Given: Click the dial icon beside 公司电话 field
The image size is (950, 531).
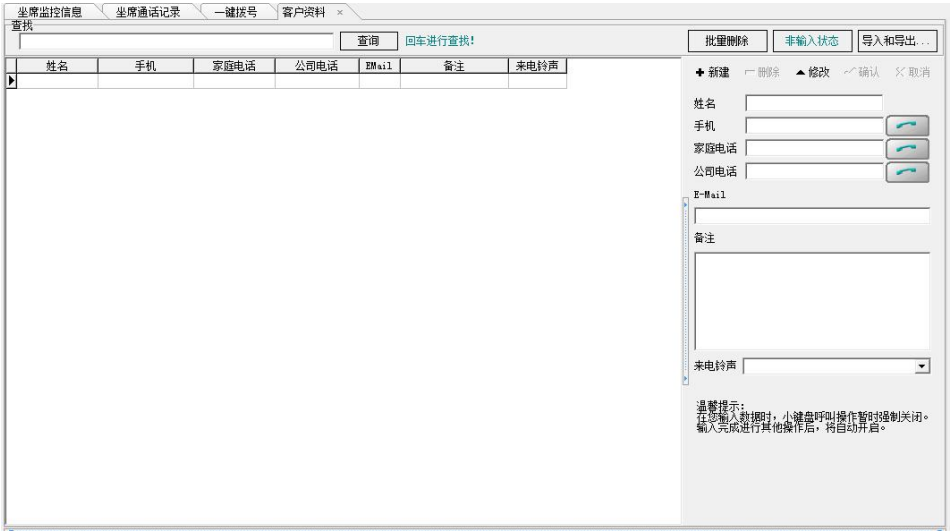Looking at the screenshot, I should pyautogui.click(x=907, y=171).
